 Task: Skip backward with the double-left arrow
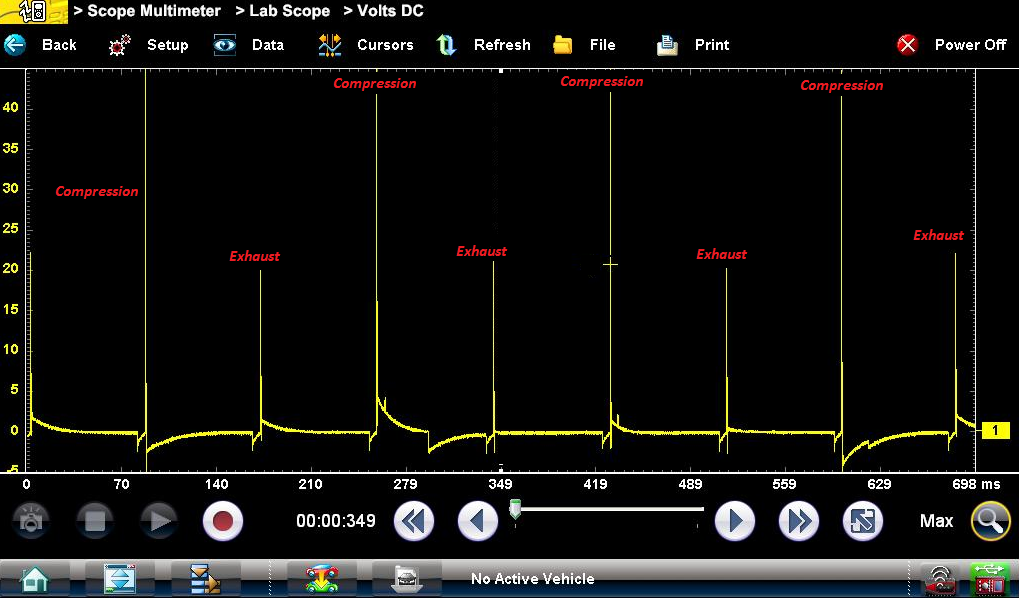(414, 521)
